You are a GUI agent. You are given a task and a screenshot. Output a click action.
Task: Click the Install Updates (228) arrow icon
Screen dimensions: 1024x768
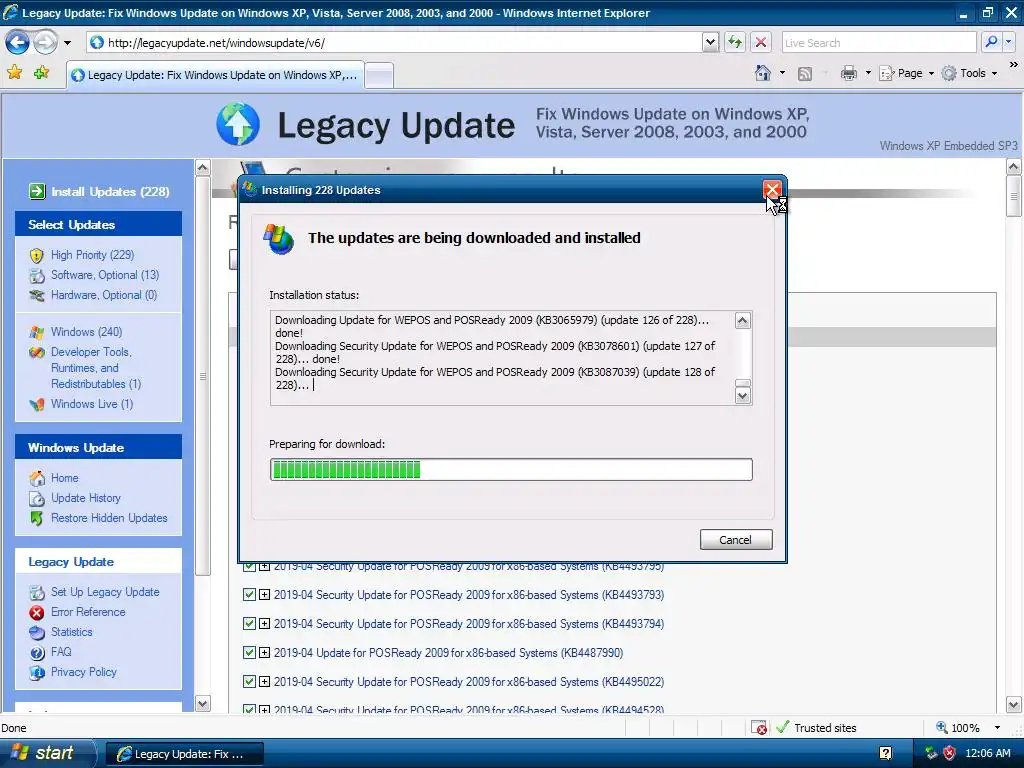click(37, 191)
